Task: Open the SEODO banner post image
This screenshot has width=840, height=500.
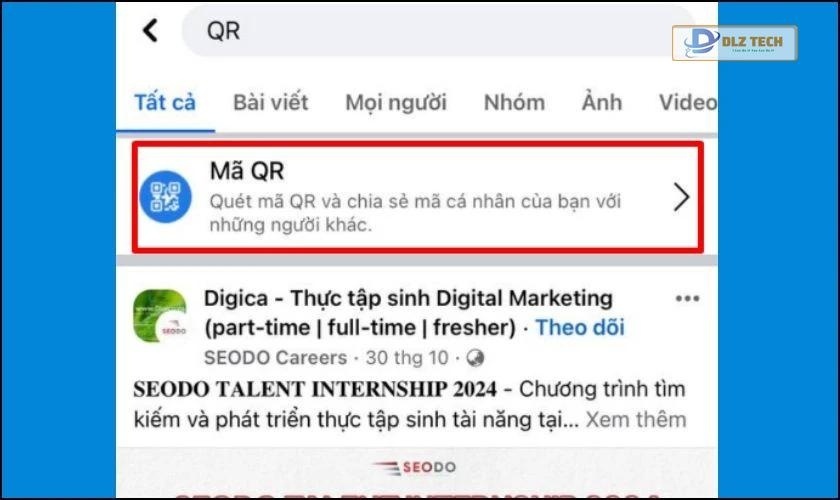Action: coord(417,474)
